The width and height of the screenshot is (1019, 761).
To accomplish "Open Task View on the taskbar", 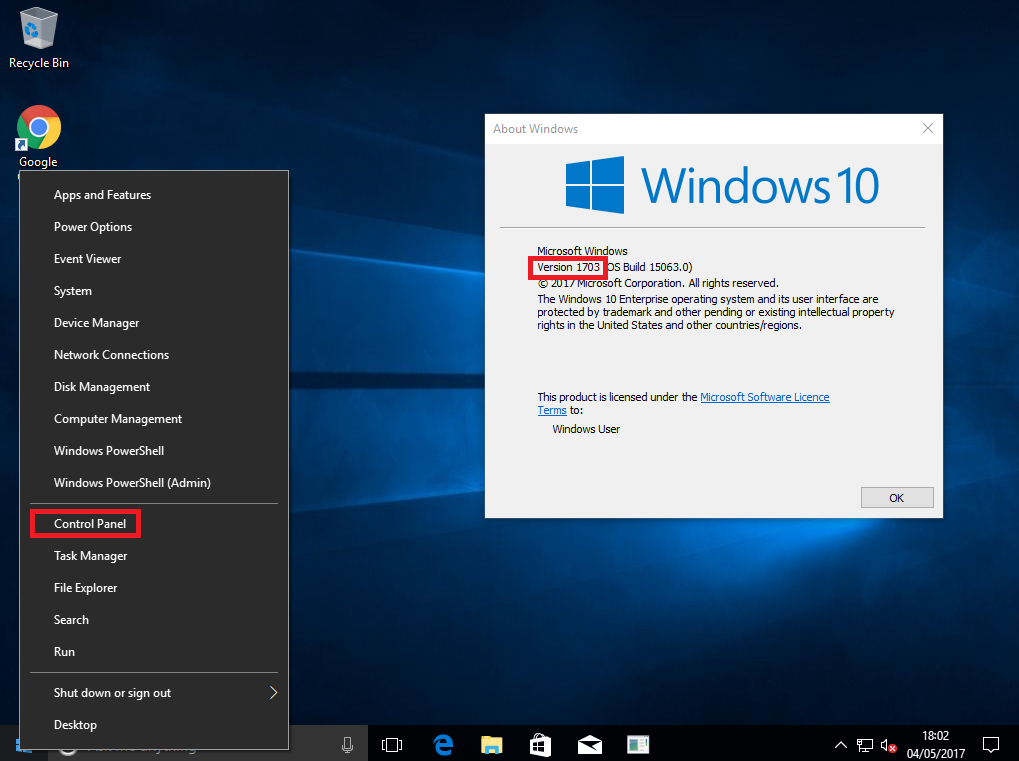I will [x=392, y=745].
